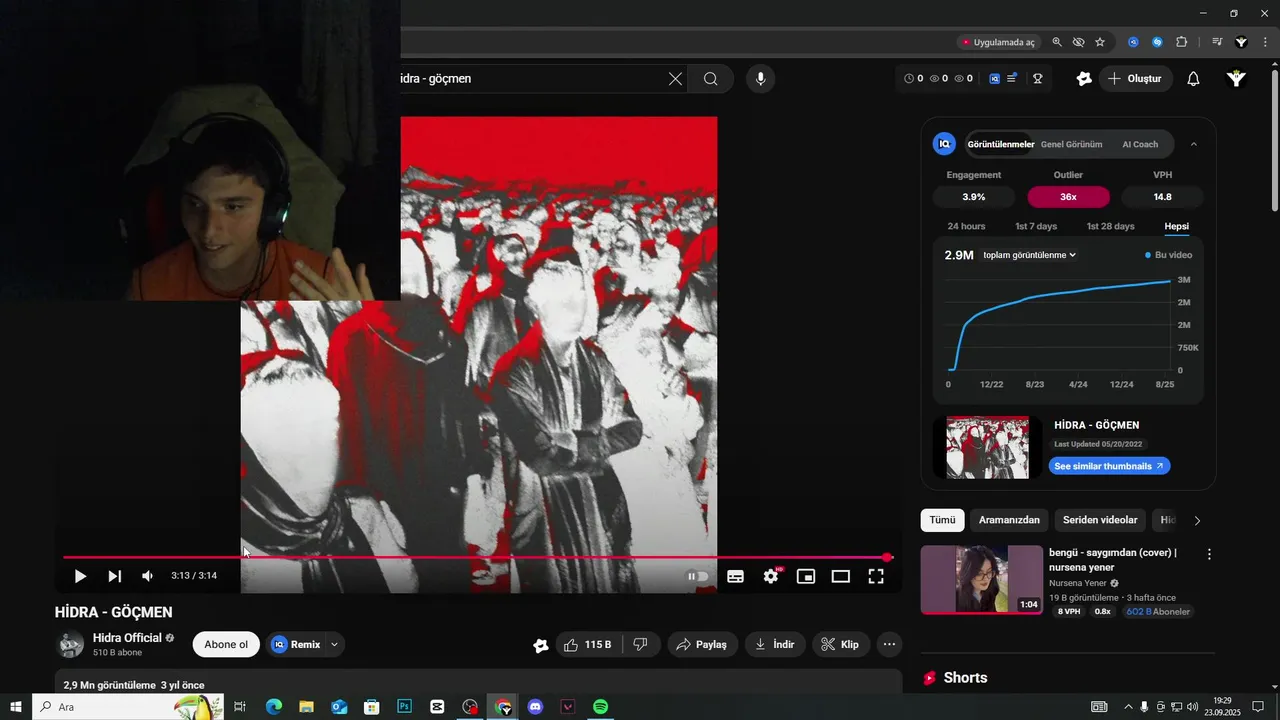Open more actions (three dots) under video
This screenshot has width=1280, height=720.
889,645
